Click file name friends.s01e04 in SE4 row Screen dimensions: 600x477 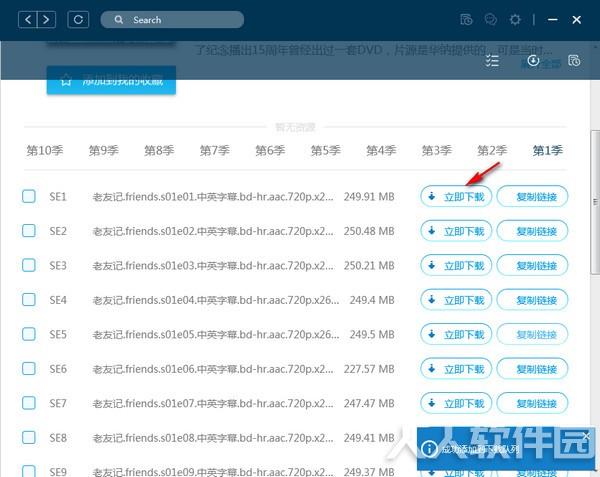click(x=216, y=300)
